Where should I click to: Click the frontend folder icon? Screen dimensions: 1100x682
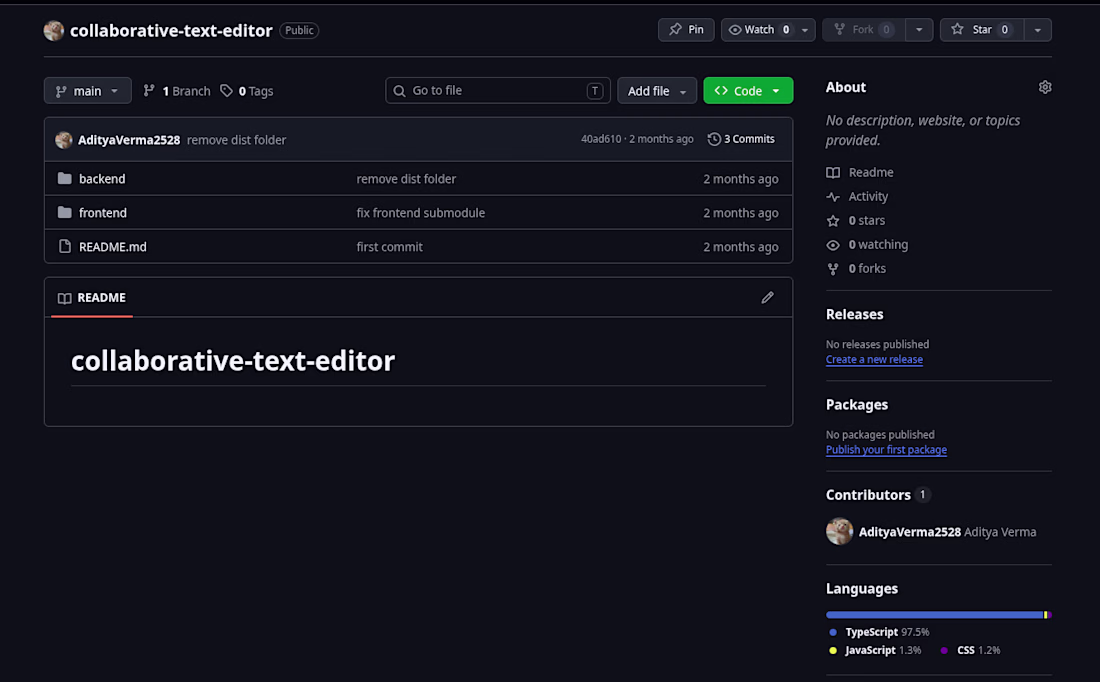pyautogui.click(x=65, y=212)
